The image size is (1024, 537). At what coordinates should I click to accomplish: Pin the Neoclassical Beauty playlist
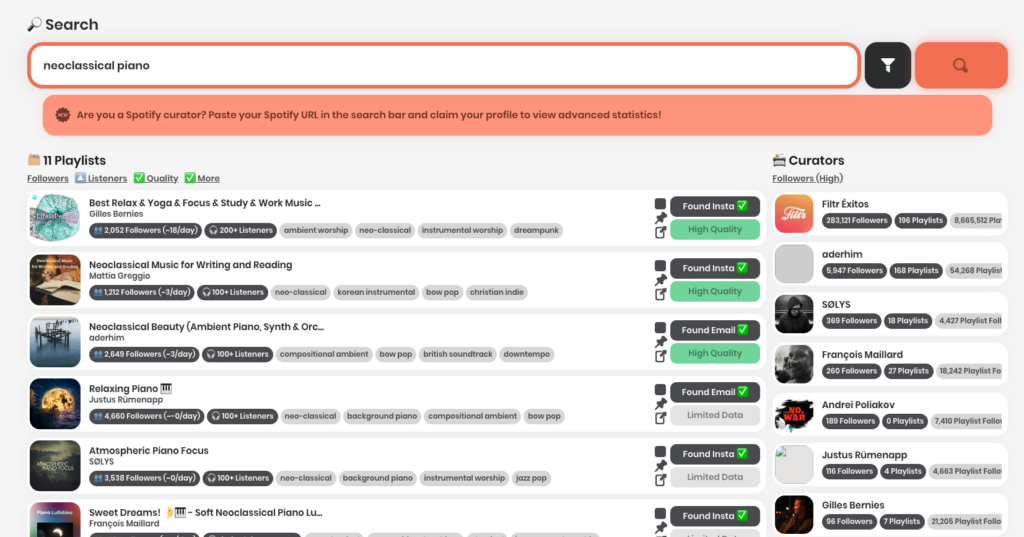pos(661,342)
